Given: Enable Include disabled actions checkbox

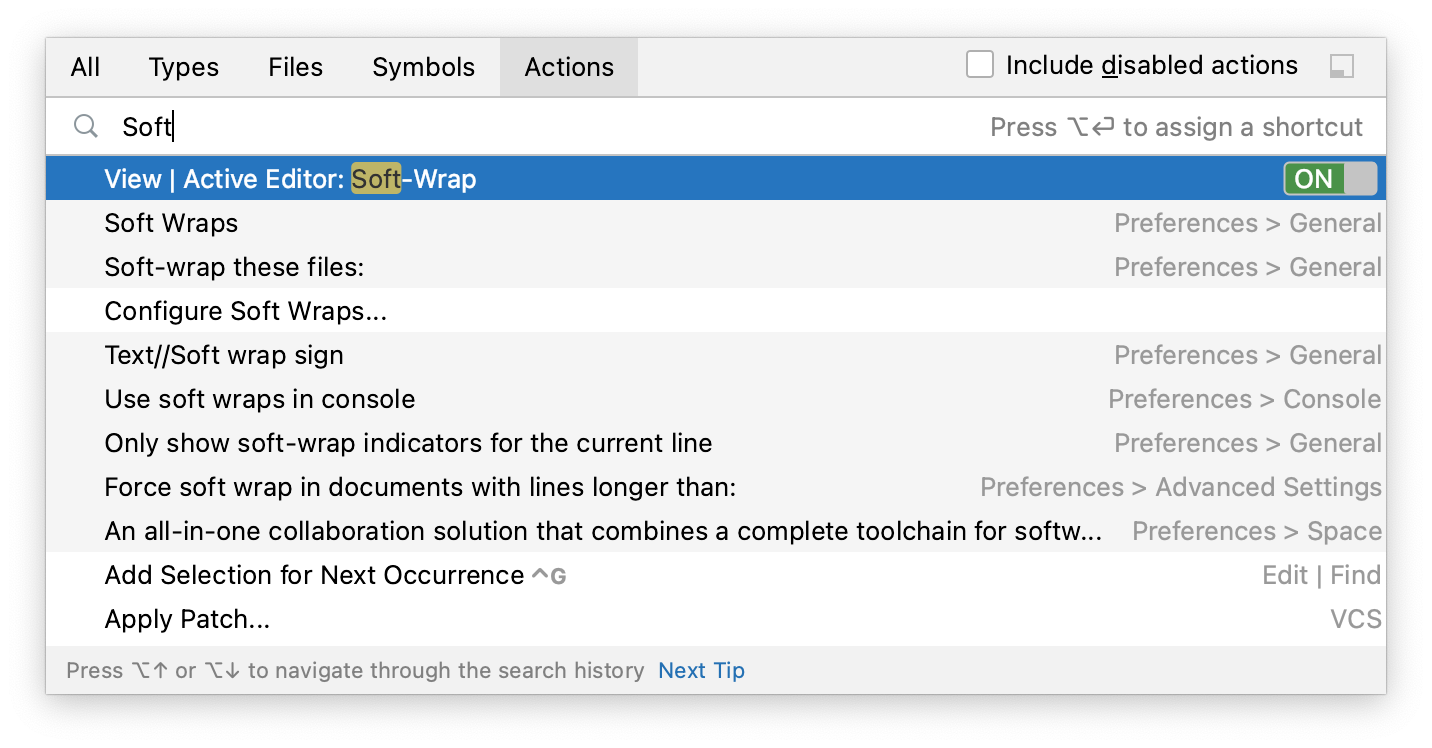Looking at the screenshot, I should [x=980, y=66].
